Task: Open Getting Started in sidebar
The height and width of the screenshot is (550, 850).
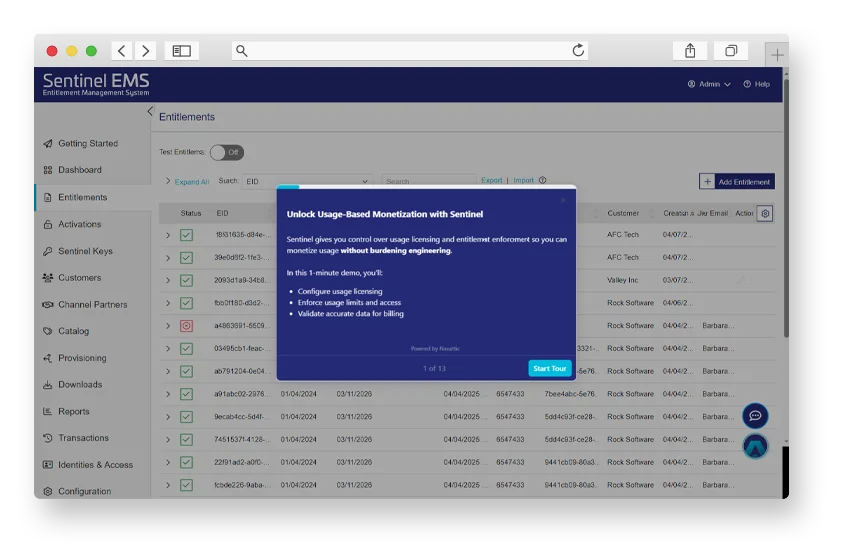Action: [x=88, y=144]
